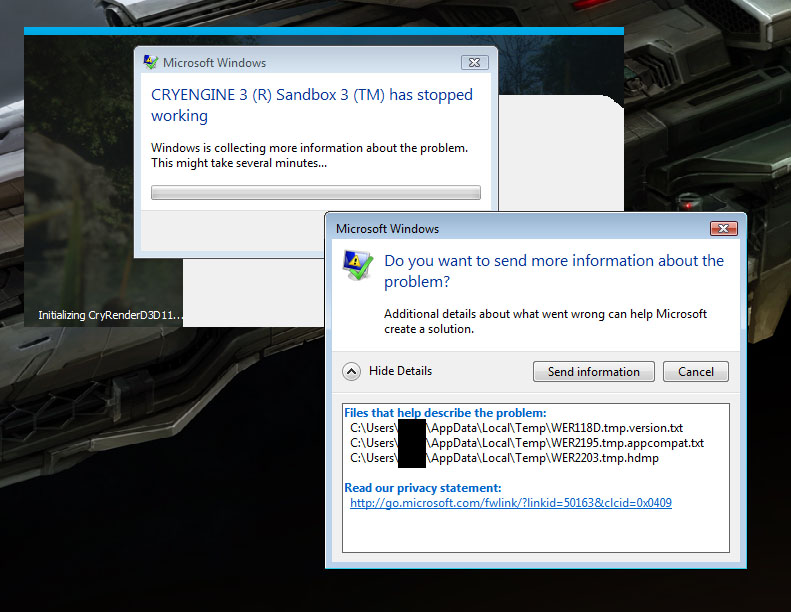The image size is (791, 612).
Task: Click the small title bar icon of the stopped working dialog
Action: click(x=150, y=62)
